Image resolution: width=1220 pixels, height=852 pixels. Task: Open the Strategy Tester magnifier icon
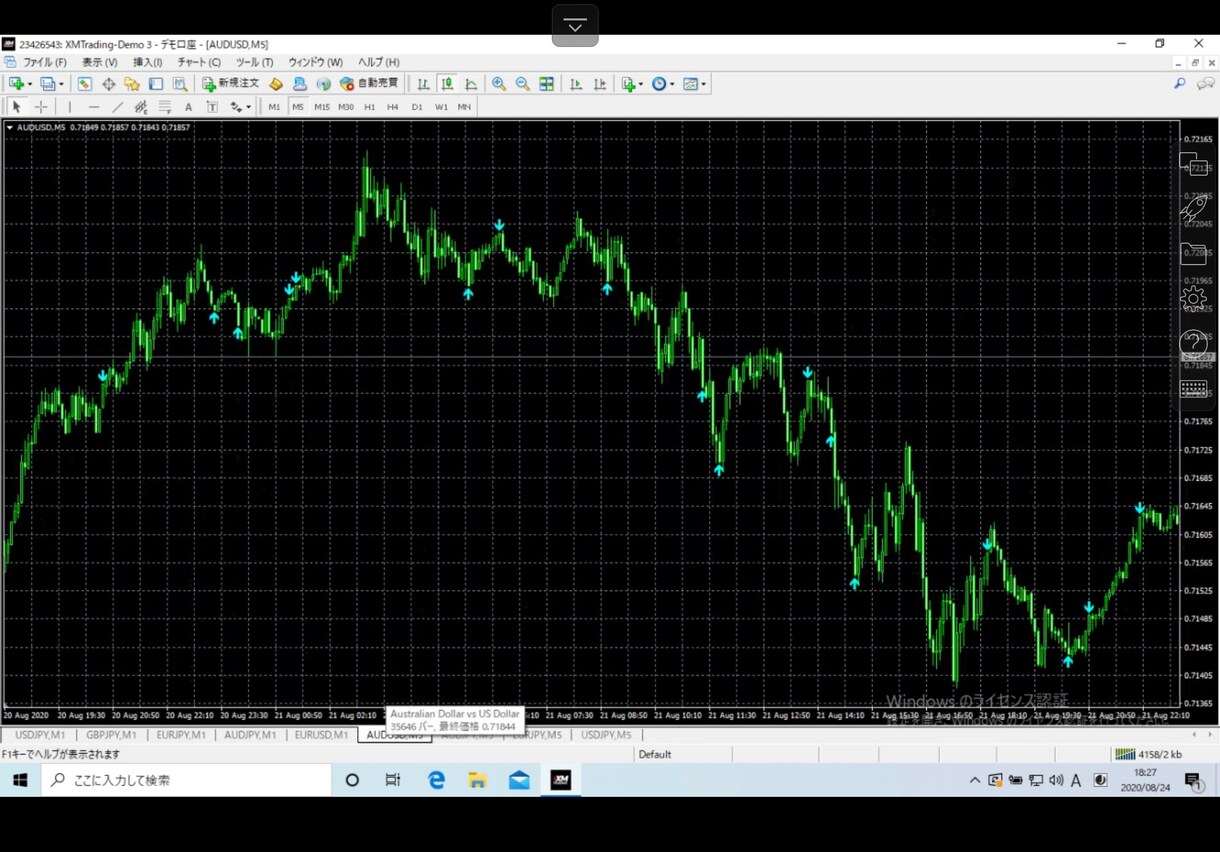pos(180,84)
